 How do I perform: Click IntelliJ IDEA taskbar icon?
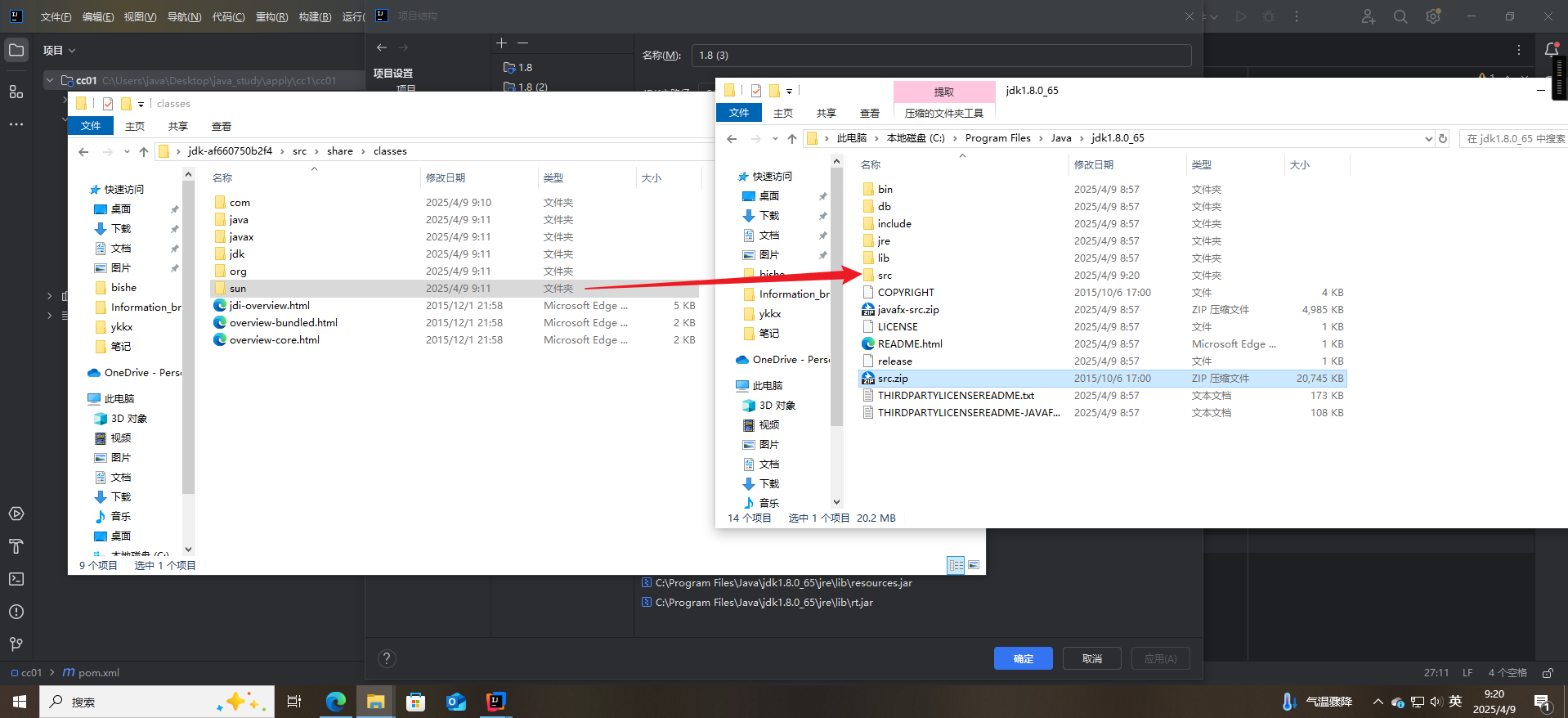tap(496, 702)
